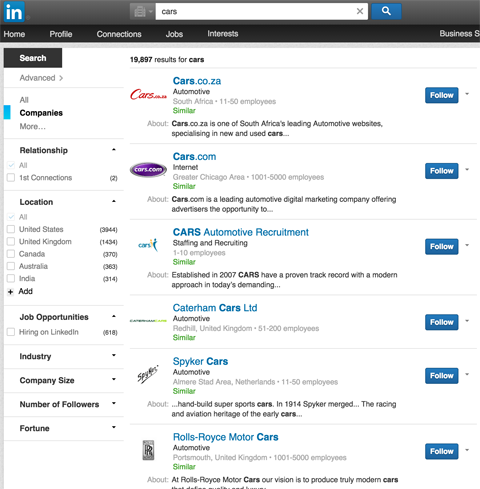
Task: Expand the Industry filter section
Action: pos(114,355)
